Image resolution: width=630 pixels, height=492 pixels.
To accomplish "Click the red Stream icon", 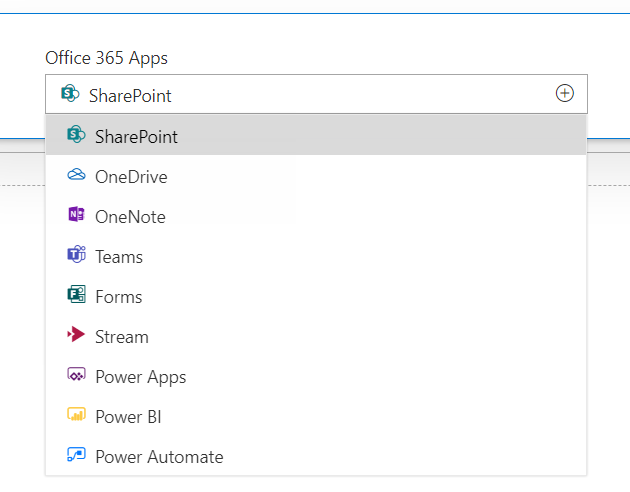I will (76, 334).
